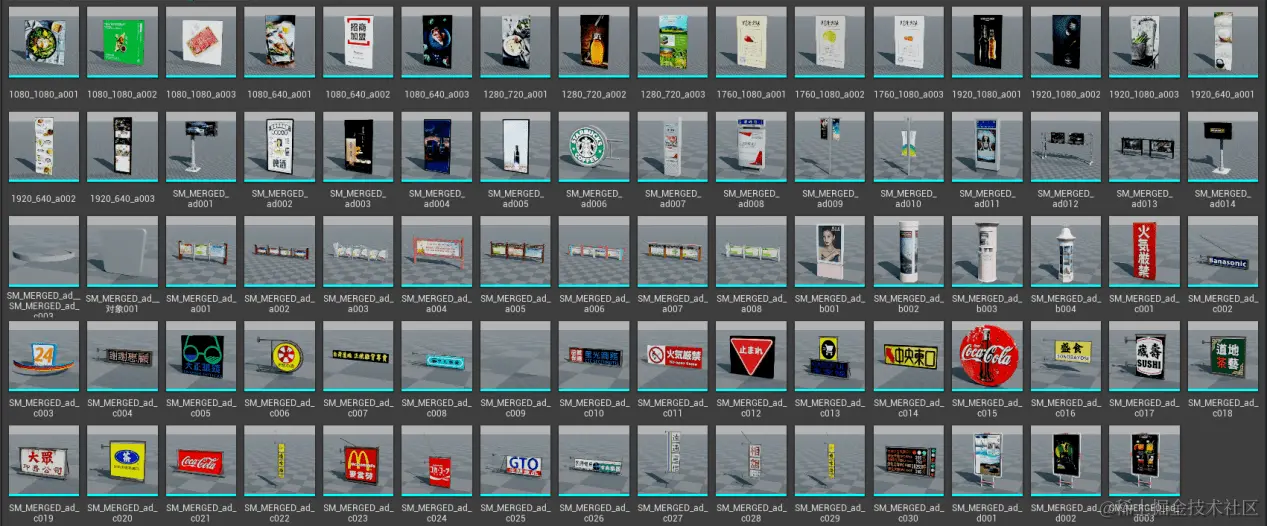Select the SM_MERGED_ad_c011 no-smoking sign thumbnail
1267x526 pixels.
click(x=673, y=356)
